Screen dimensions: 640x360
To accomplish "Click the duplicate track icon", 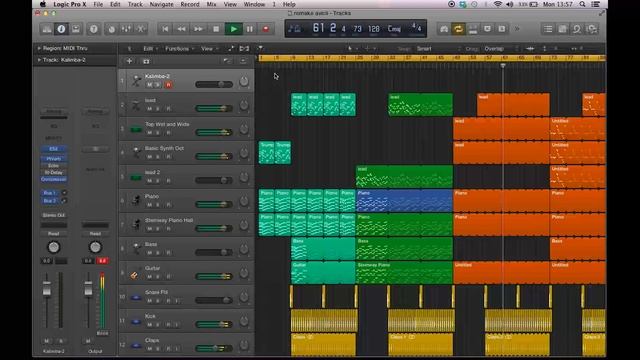I will tap(146, 61).
